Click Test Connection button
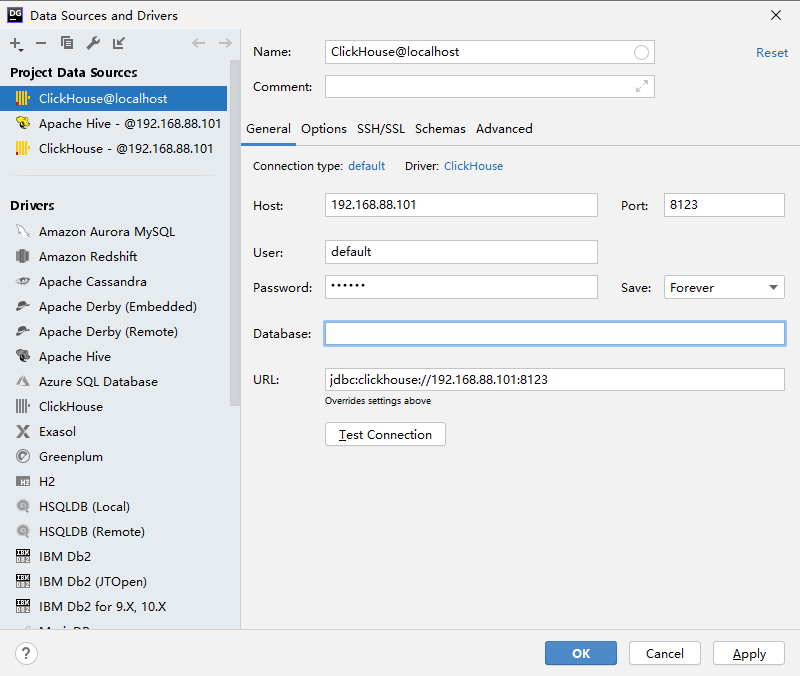Viewport: 800px width, 676px height. pos(385,434)
